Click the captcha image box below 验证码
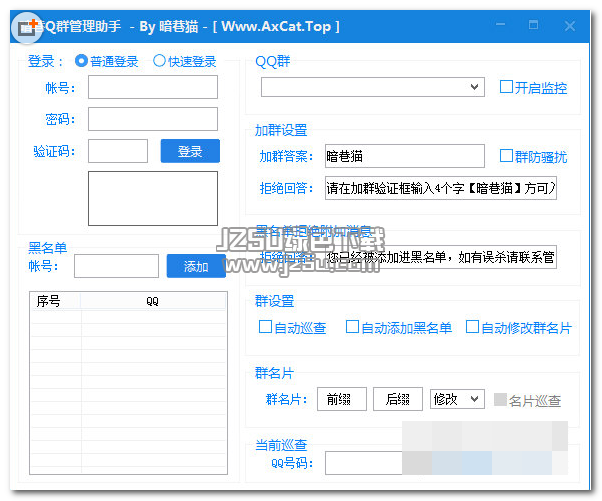Screen dimensions: 602x501 (153, 198)
